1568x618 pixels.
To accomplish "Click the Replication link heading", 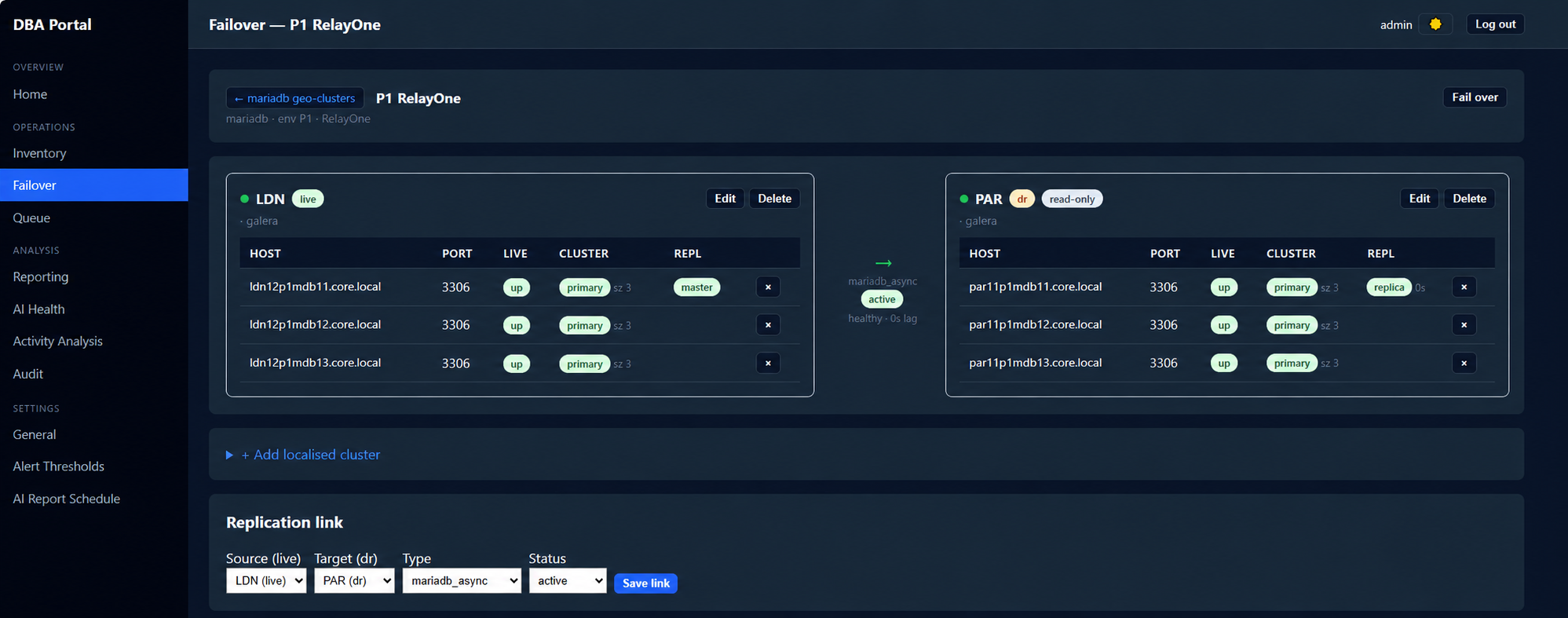I will tap(284, 522).
